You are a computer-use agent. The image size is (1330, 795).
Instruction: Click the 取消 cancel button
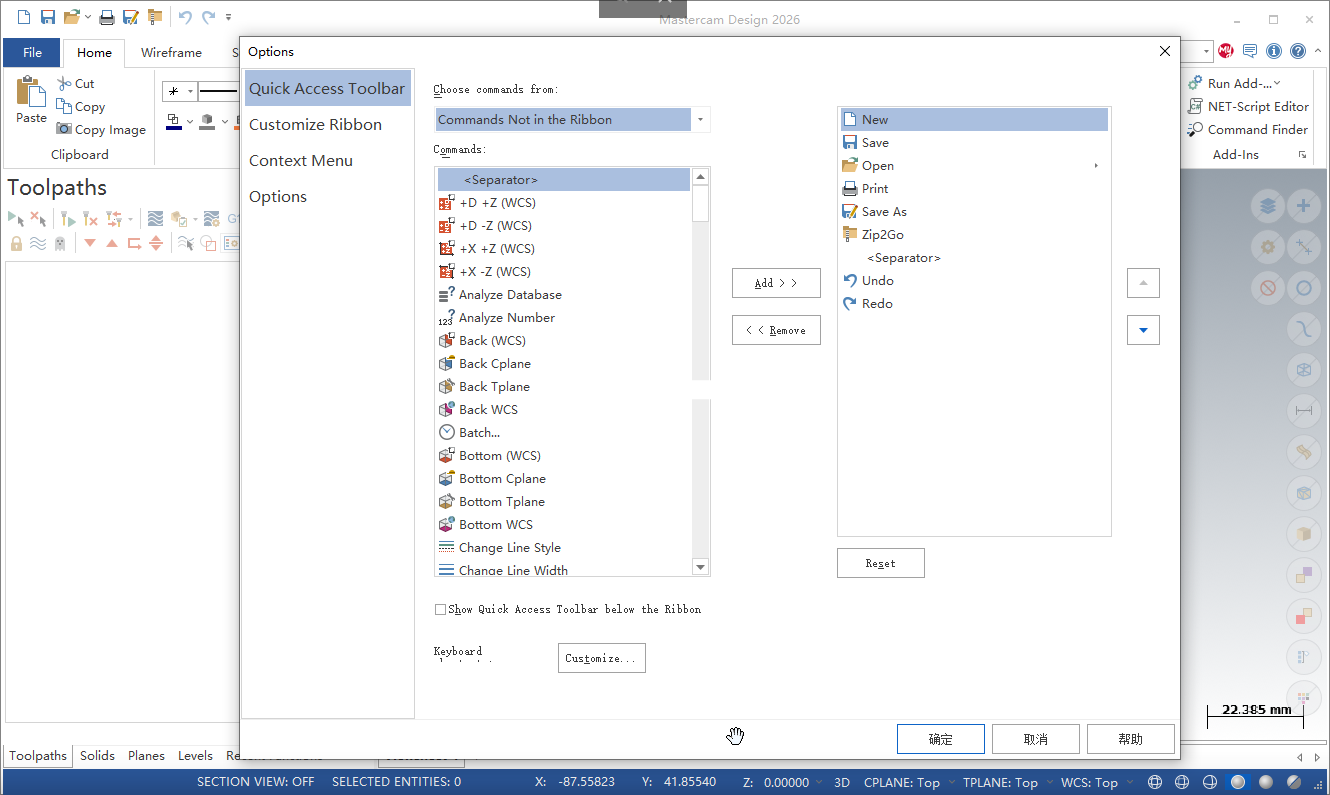pos(1036,739)
